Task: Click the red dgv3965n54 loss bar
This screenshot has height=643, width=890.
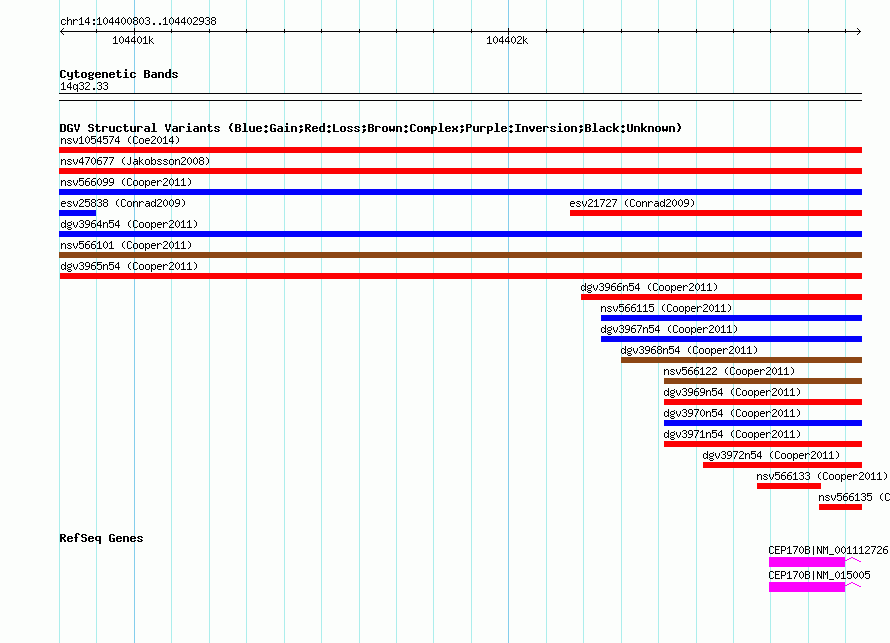Action: [460, 276]
